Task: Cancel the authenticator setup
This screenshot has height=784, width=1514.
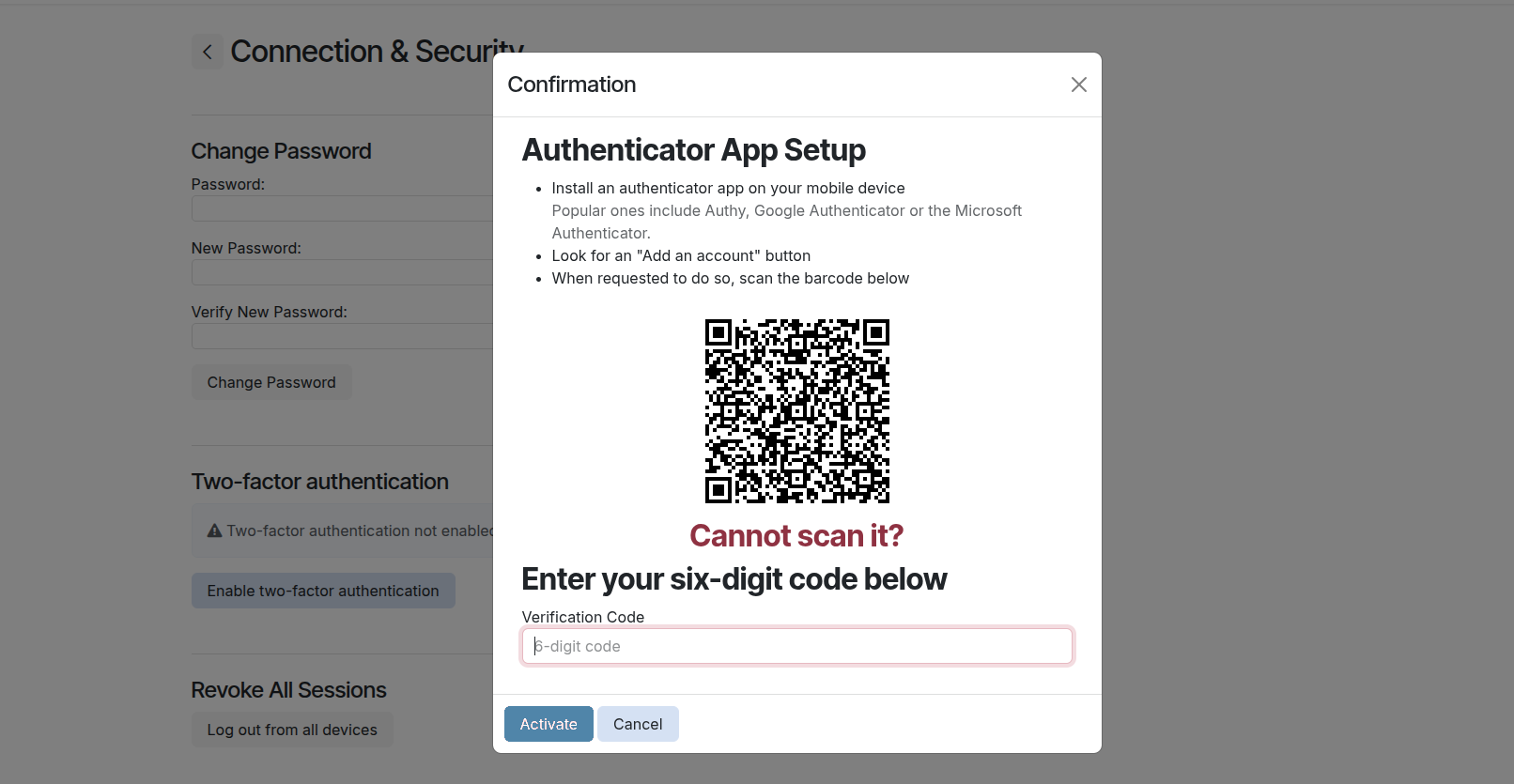Action: pos(637,724)
